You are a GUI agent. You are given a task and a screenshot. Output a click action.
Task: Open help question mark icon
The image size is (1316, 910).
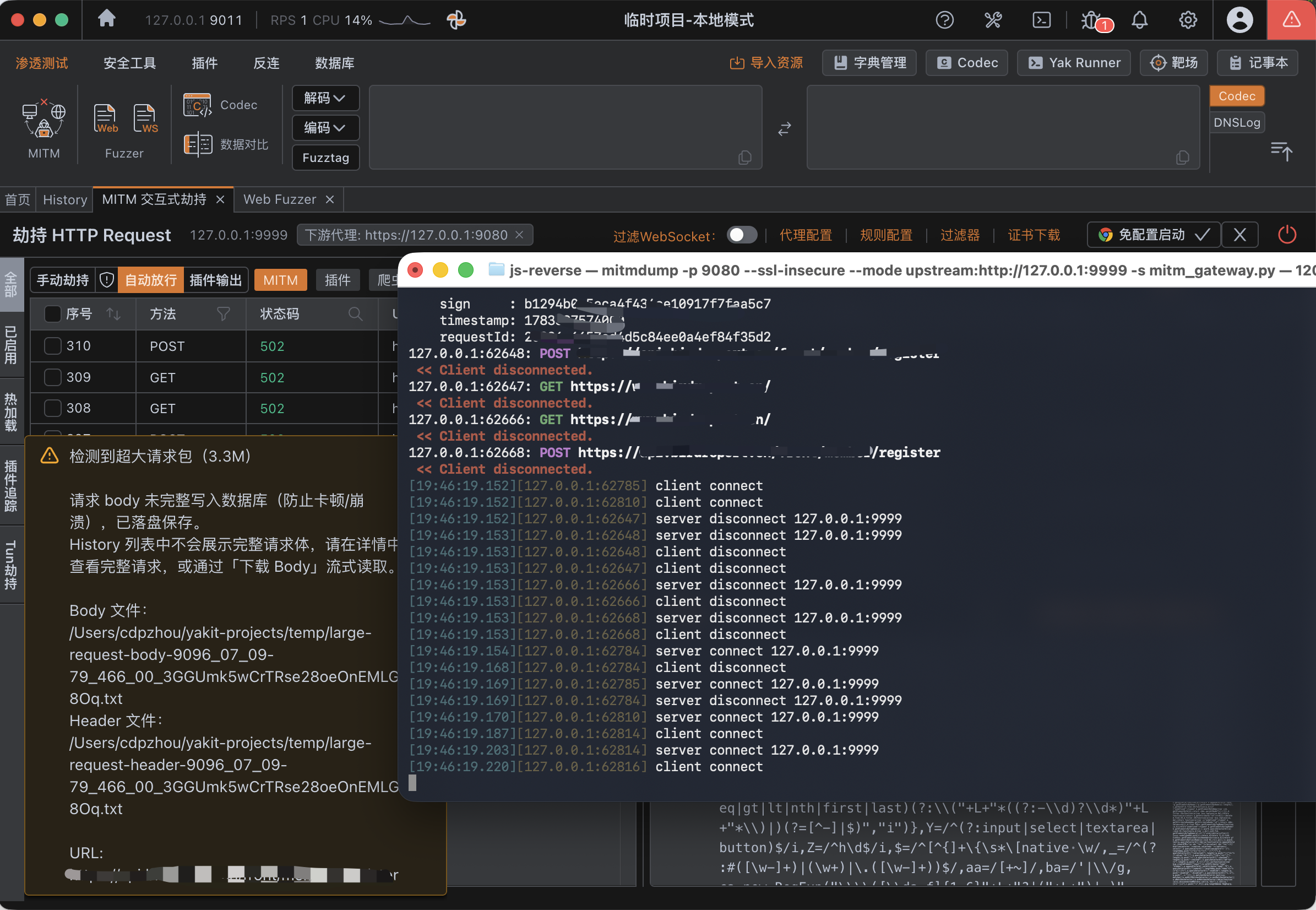tap(944, 20)
